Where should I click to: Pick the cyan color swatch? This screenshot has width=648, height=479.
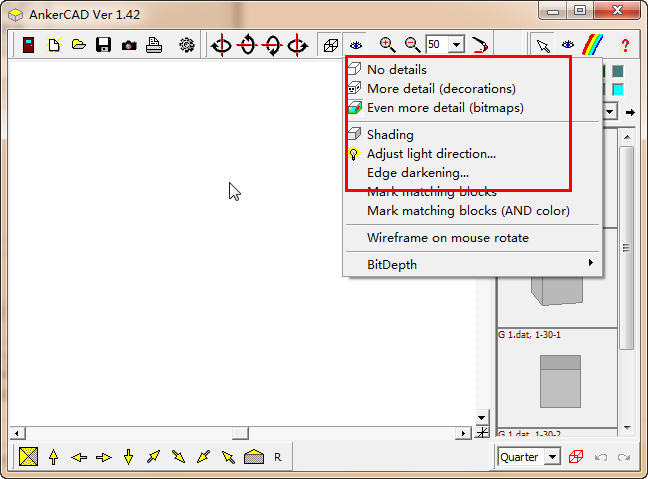[618, 89]
